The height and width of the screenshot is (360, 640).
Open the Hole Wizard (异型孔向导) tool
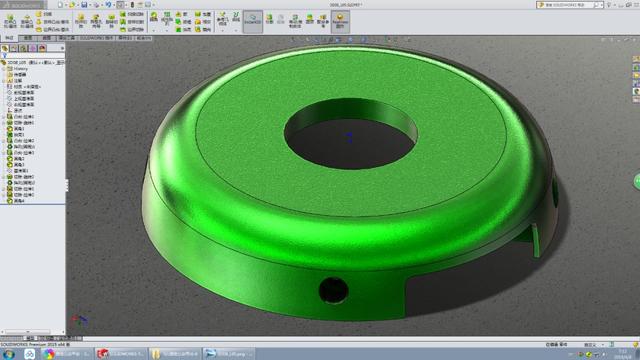click(96, 21)
